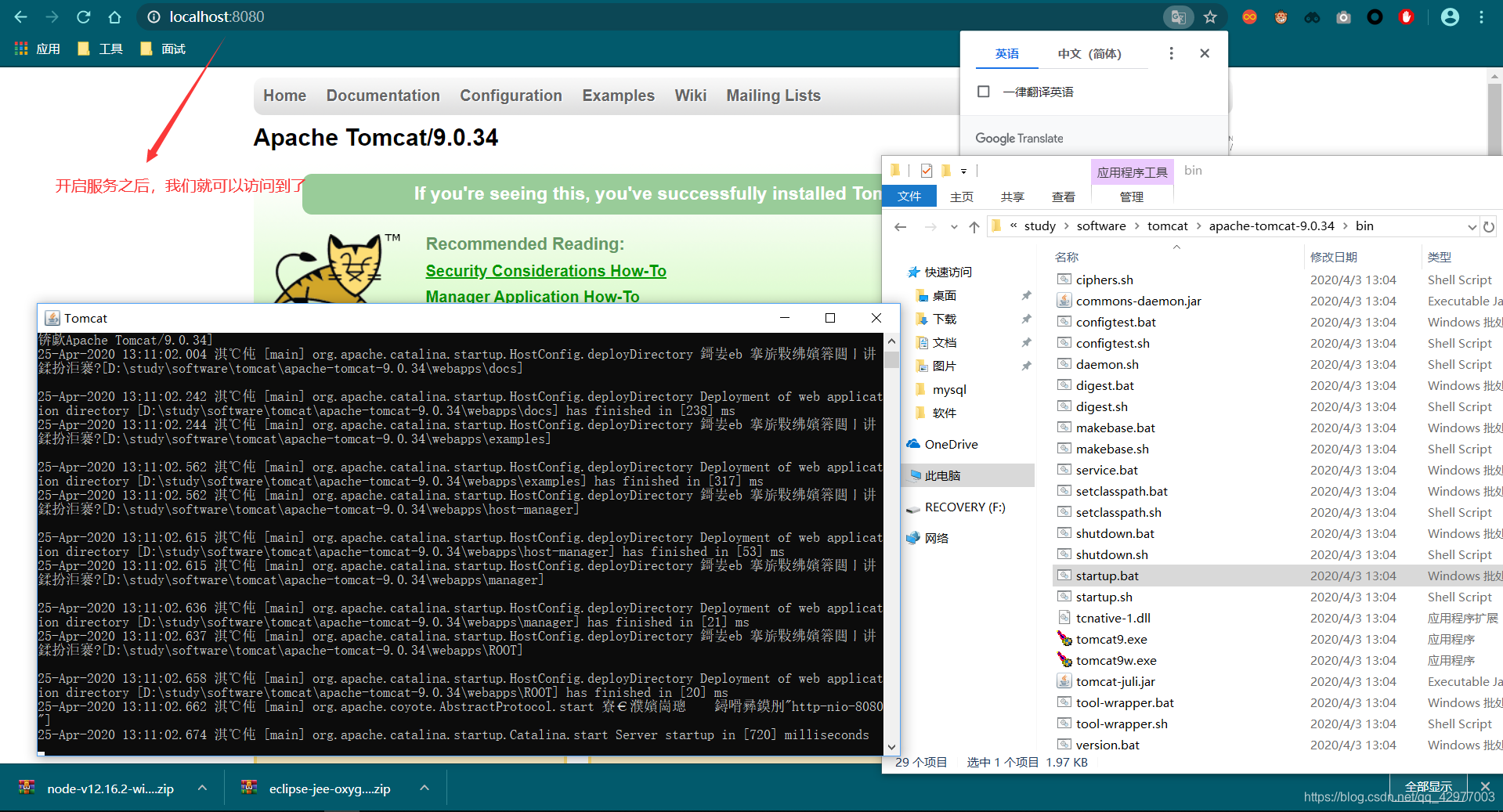Click the camera screenshot extension icon
This screenshot has width=1503, height=812.
pos(1343,16)
